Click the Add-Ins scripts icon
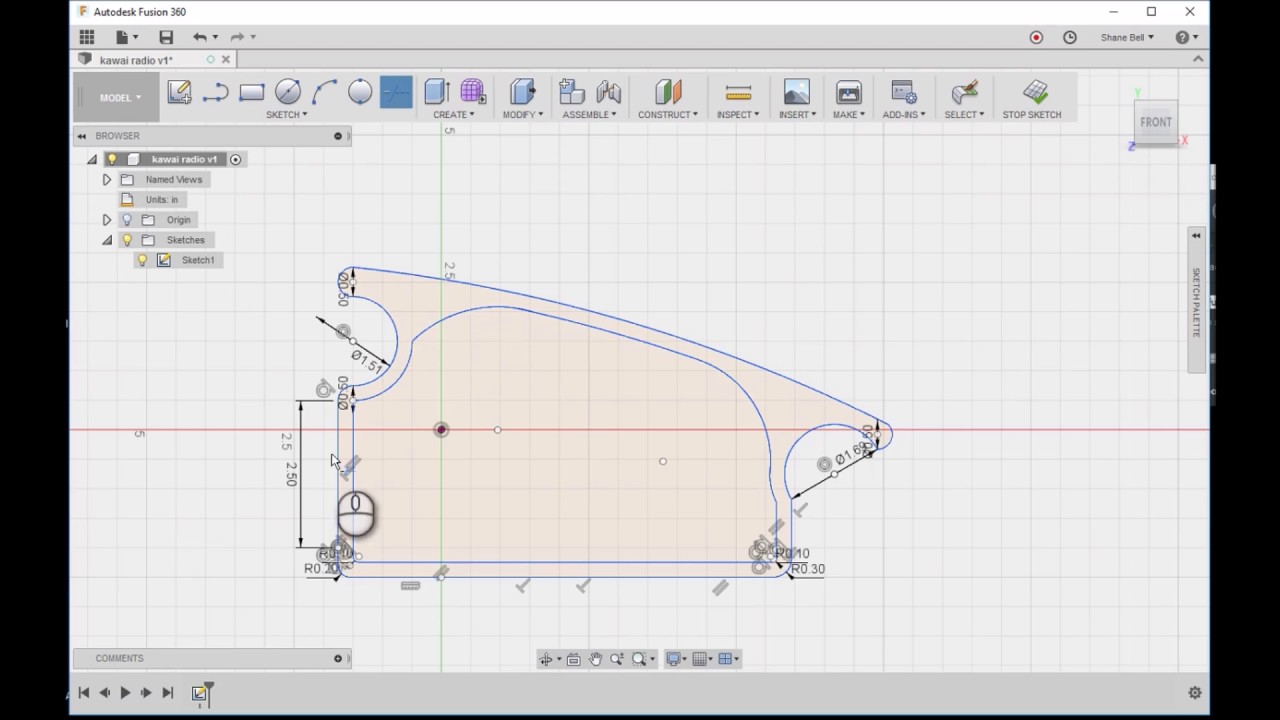 click(904, 92)
